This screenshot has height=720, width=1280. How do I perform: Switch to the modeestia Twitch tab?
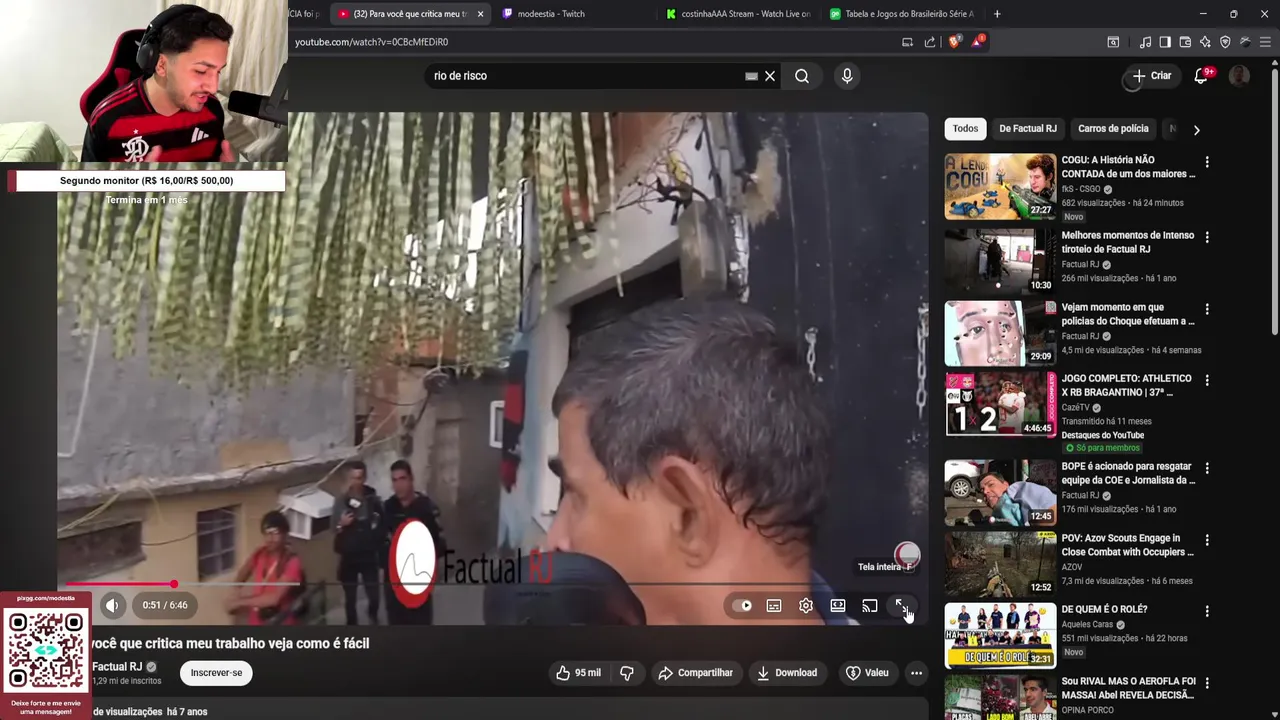pyautogui.click(x=551, y=14)
